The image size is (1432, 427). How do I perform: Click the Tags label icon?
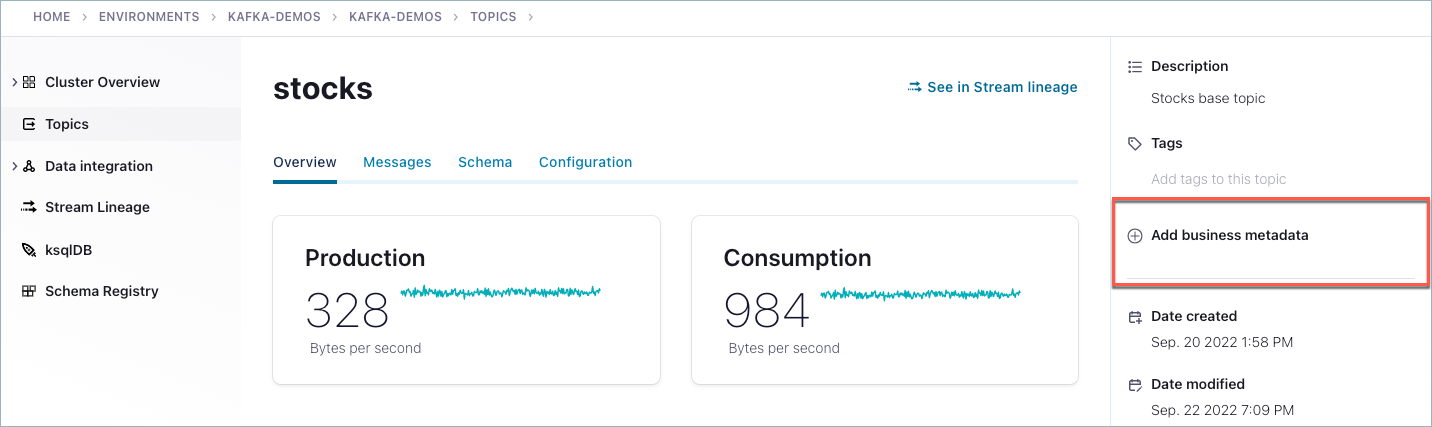[x=1135, y=144]
